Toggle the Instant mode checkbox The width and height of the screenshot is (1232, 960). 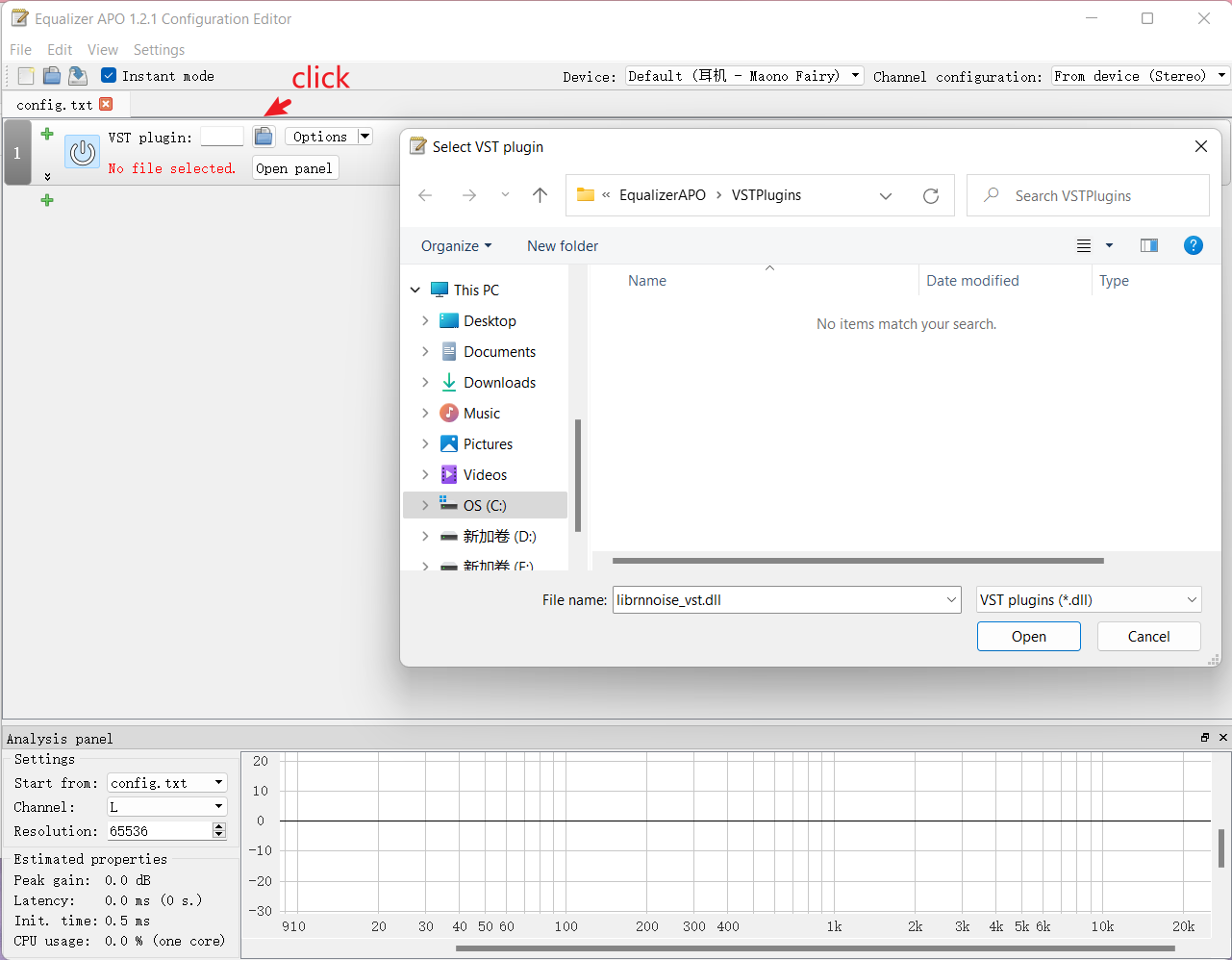(109, 76)
